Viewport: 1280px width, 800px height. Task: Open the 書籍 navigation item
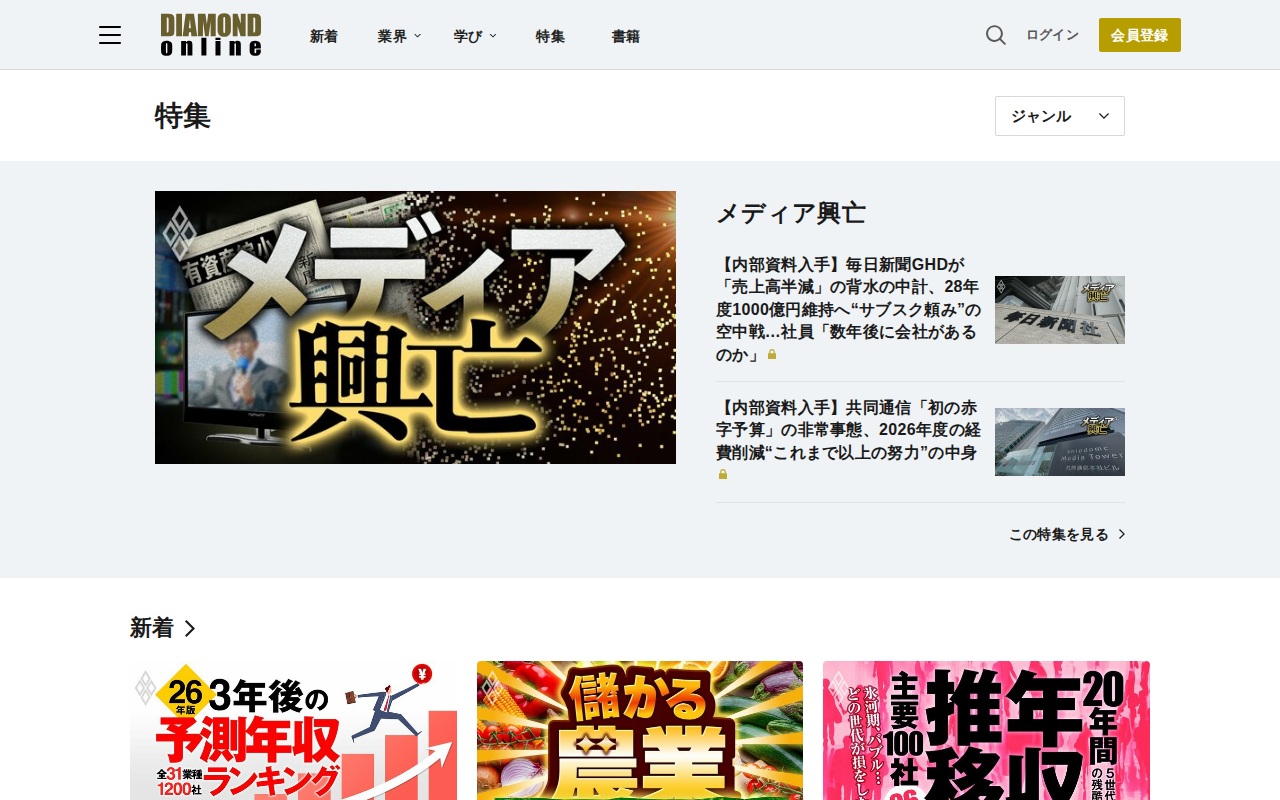tap(626, 36)
